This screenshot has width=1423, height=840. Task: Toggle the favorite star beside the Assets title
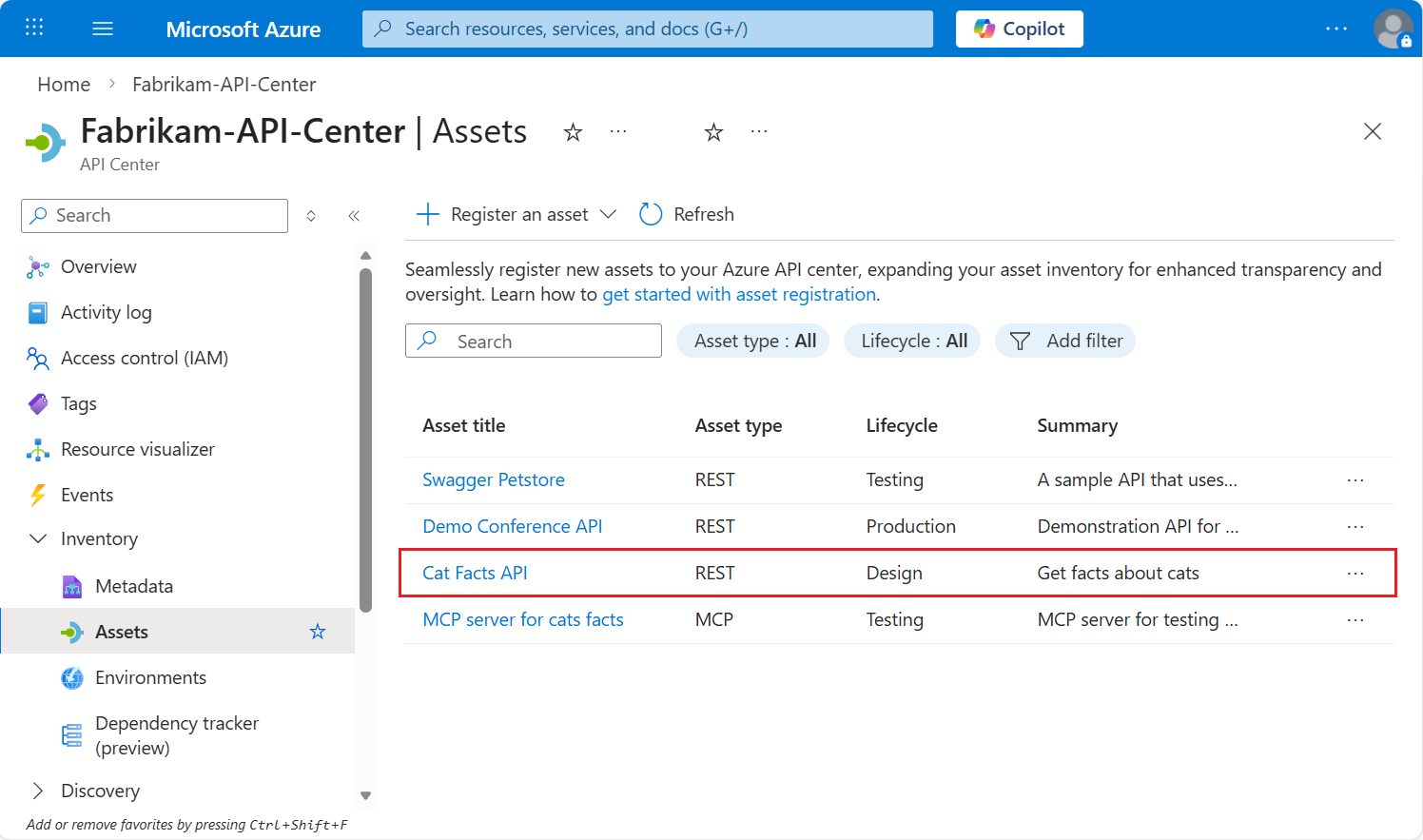pyautogui.click(x=573, y=132)
